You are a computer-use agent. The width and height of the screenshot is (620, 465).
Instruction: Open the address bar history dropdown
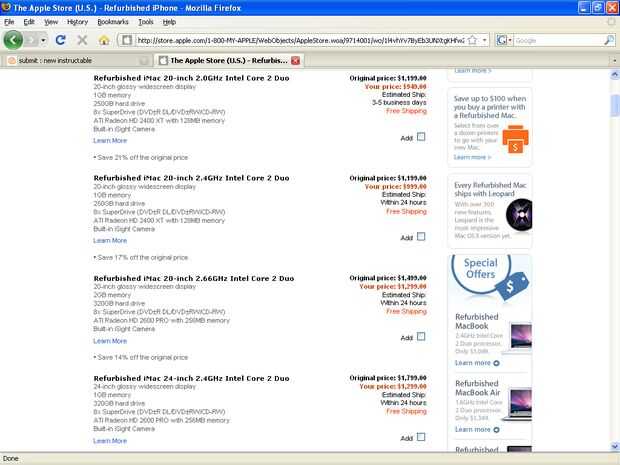point(484,40)
